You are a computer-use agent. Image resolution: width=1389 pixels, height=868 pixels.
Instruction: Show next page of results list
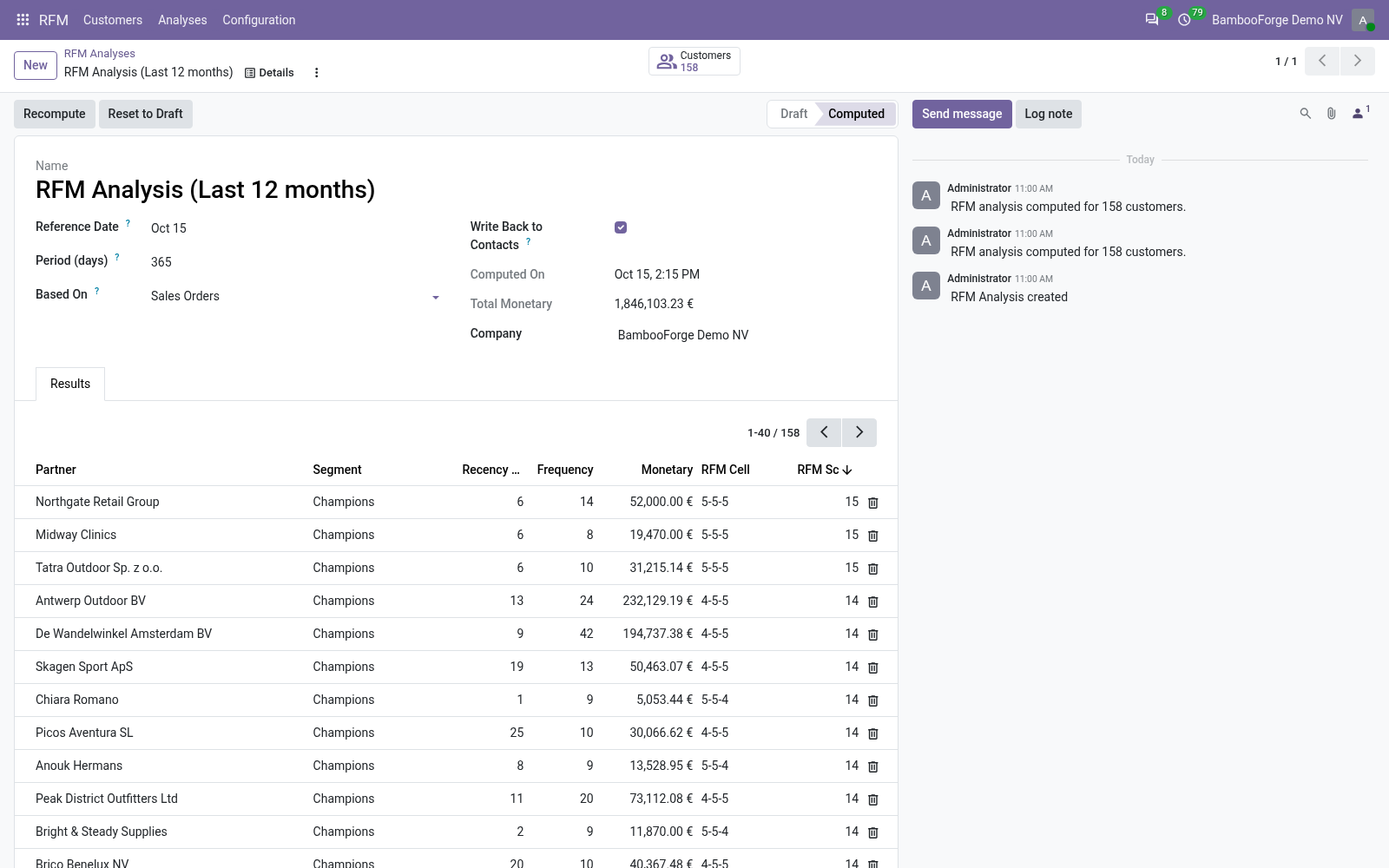point(859,432)
